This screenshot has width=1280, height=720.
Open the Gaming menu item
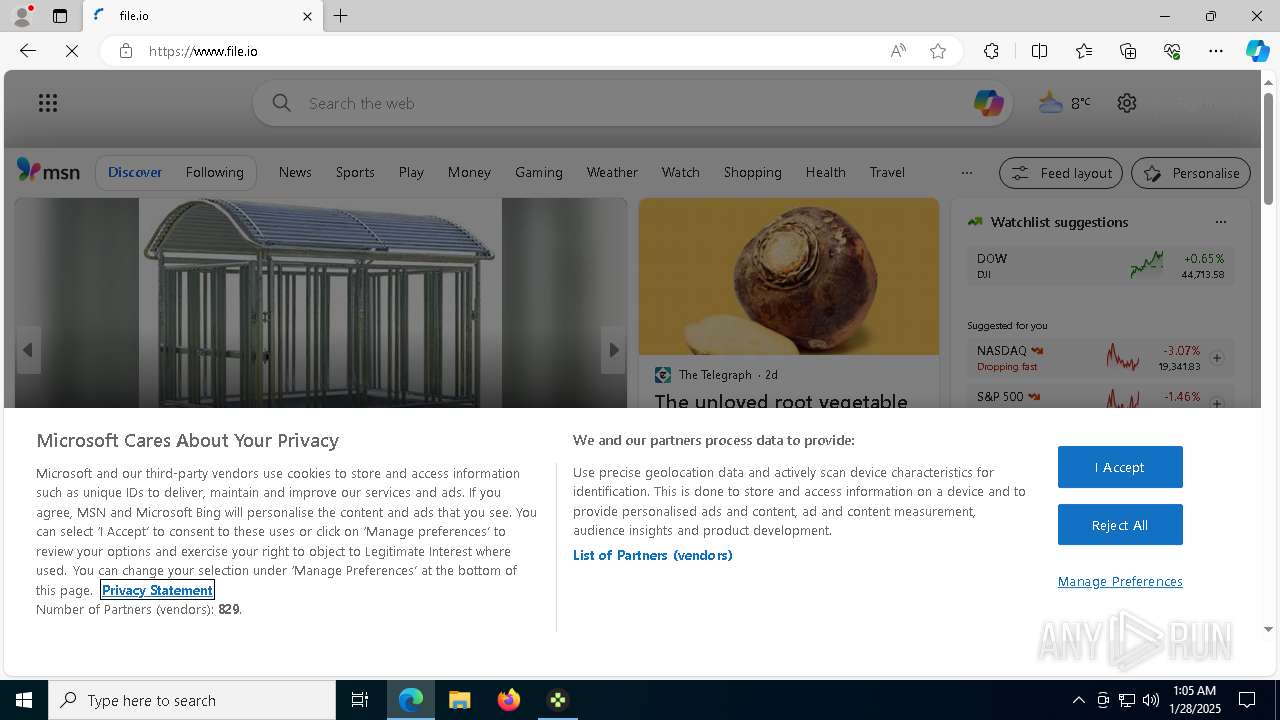tap(539, 172)
